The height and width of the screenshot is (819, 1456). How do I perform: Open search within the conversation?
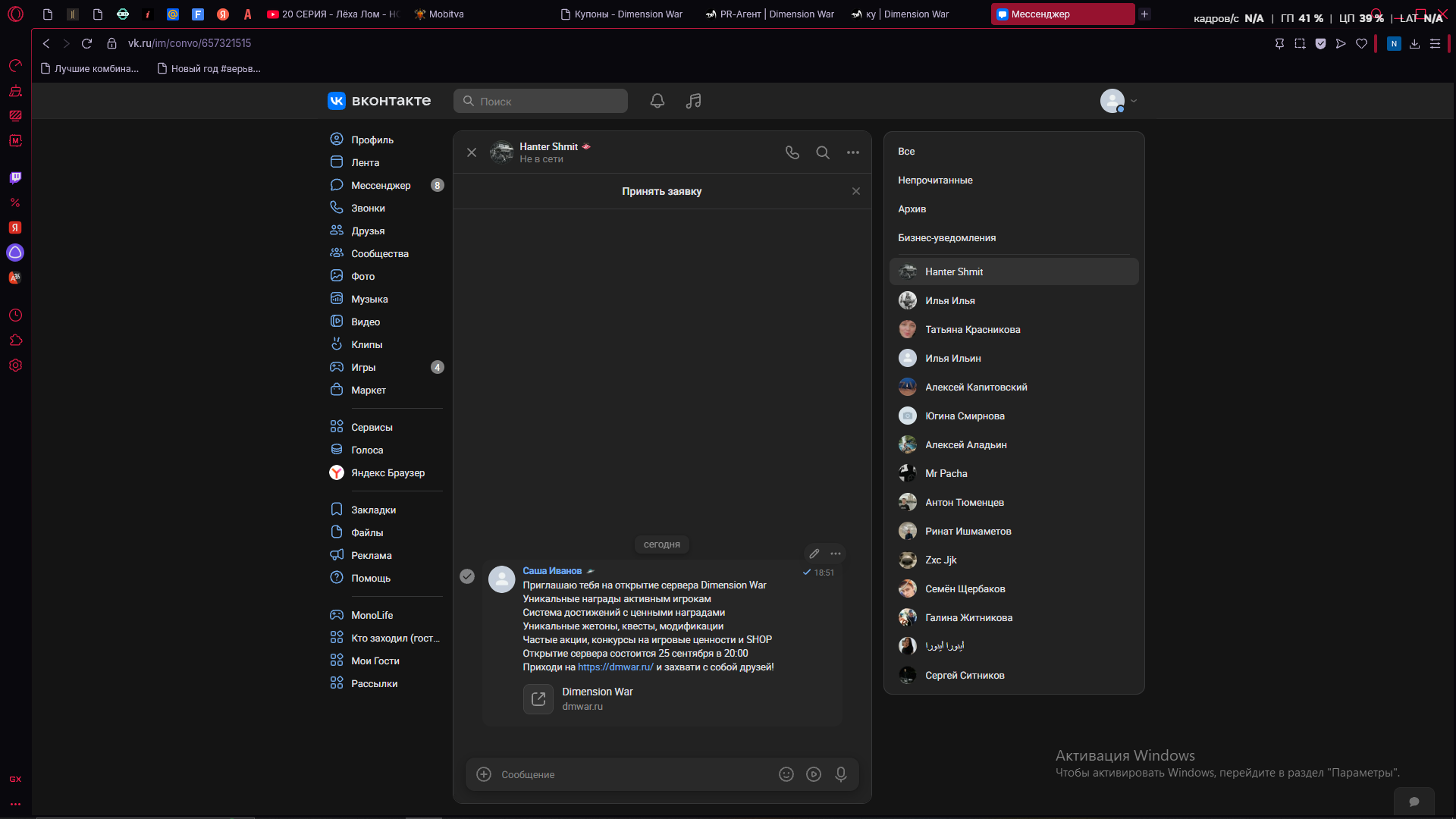(823, 152)
